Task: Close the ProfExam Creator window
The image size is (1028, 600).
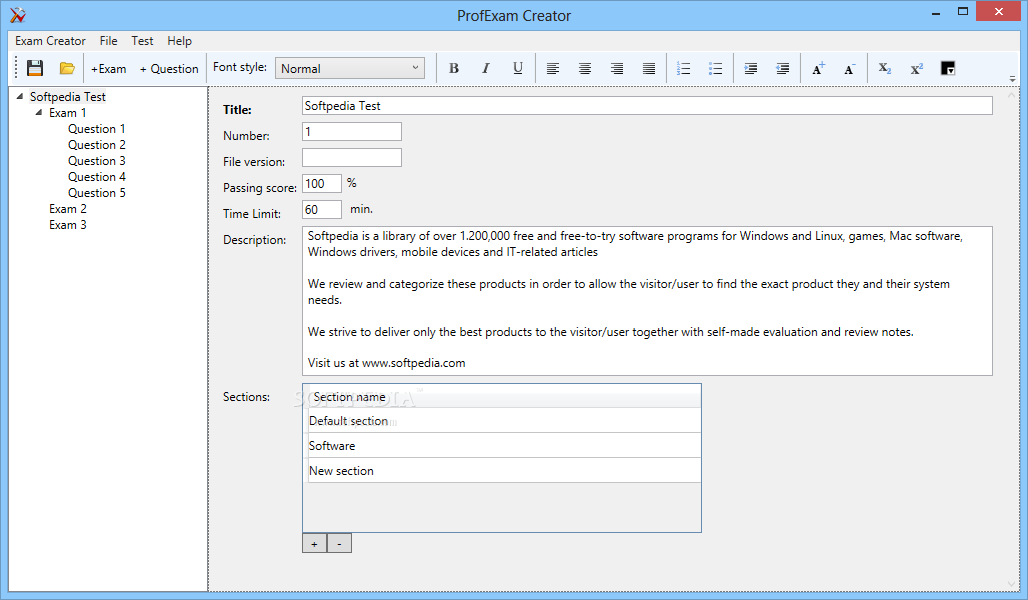Action: pos(998,12)
